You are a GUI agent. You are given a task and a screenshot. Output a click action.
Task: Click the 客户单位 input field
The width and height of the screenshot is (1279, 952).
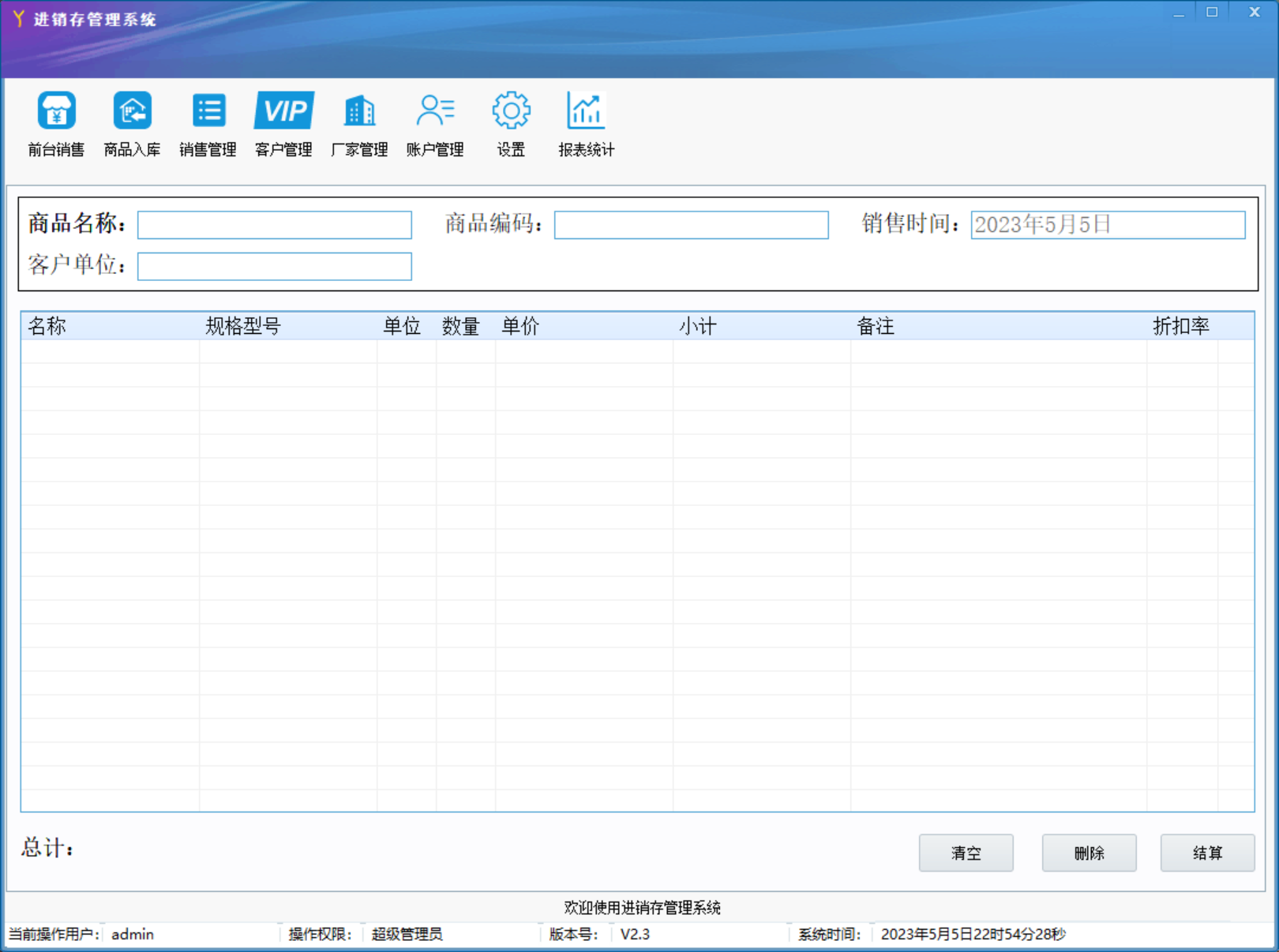(x=274, y=267)
